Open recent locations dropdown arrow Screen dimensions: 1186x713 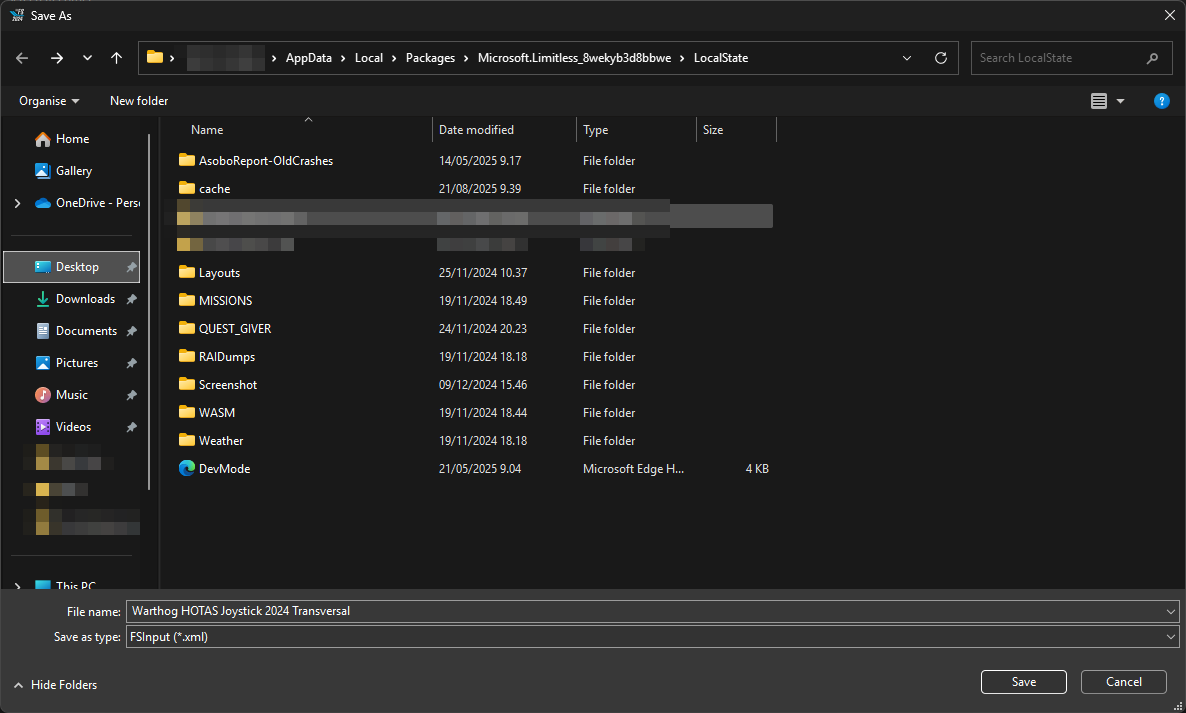(x=87, y=58)
